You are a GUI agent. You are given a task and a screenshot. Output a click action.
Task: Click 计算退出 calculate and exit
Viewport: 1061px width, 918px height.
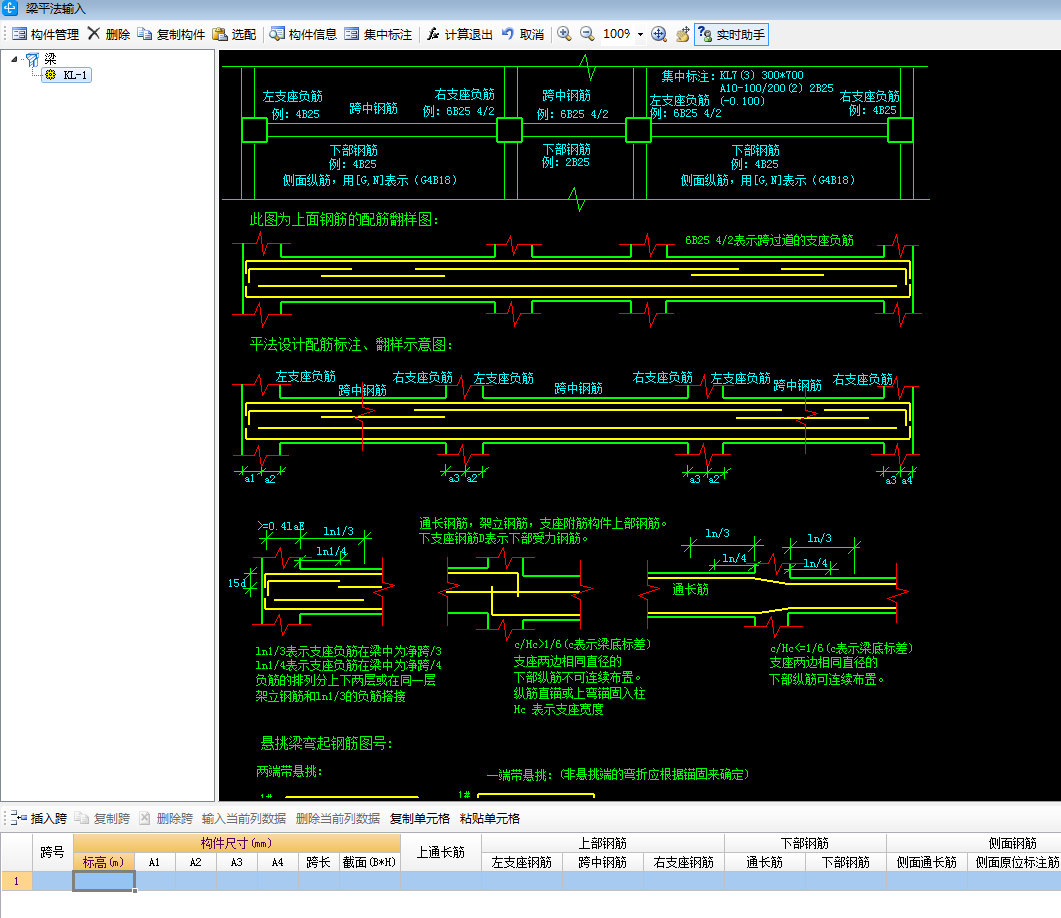(459, 35)
